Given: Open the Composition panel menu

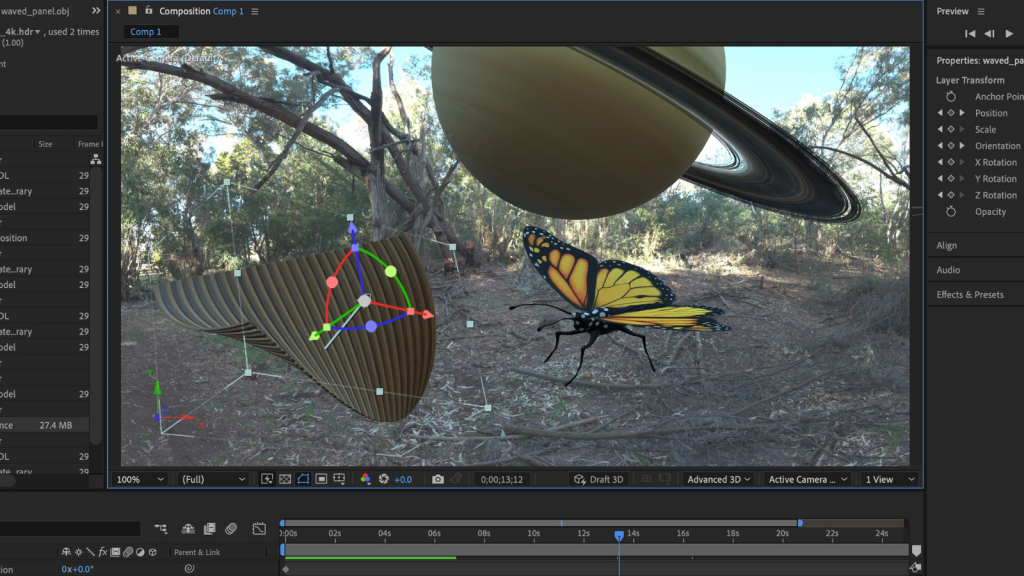Looking at the screenshot, I should [255, 12].
